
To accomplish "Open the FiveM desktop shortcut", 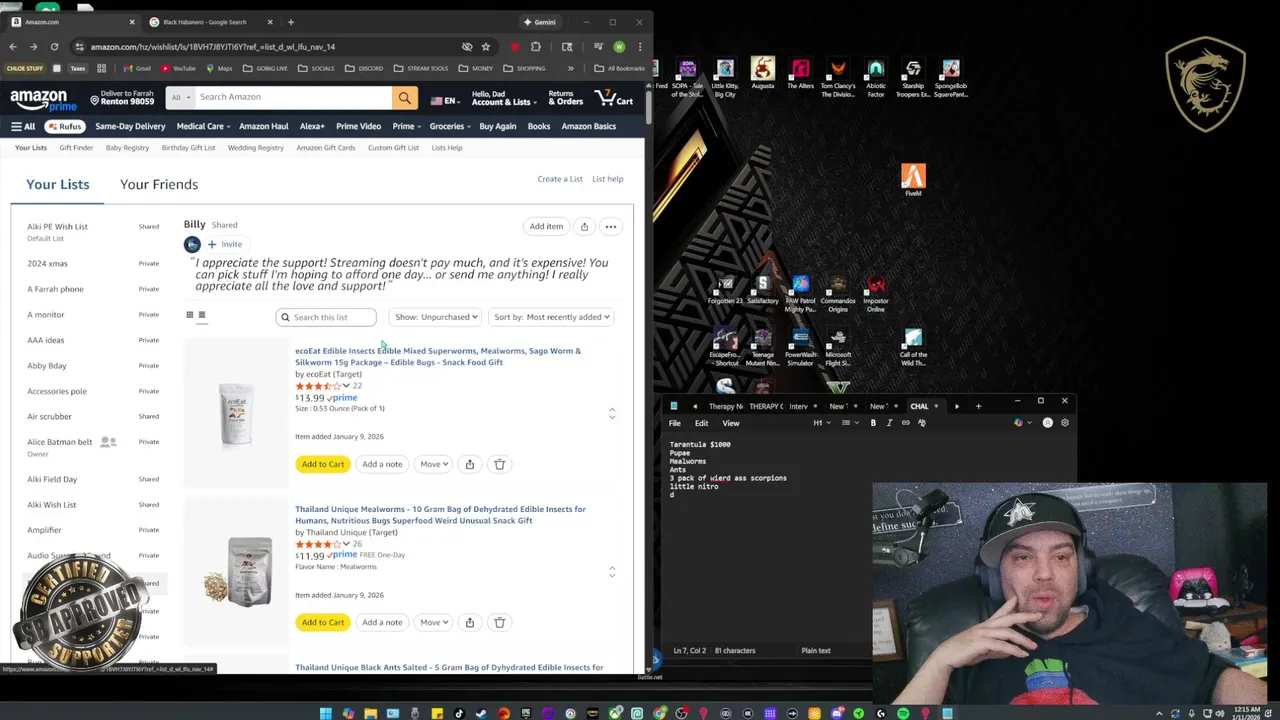I will click(913, 180).
